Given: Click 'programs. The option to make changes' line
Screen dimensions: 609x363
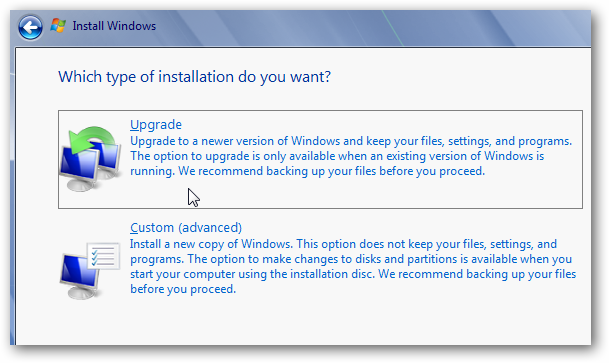Looking at the screenshot, I should [351, 259].
